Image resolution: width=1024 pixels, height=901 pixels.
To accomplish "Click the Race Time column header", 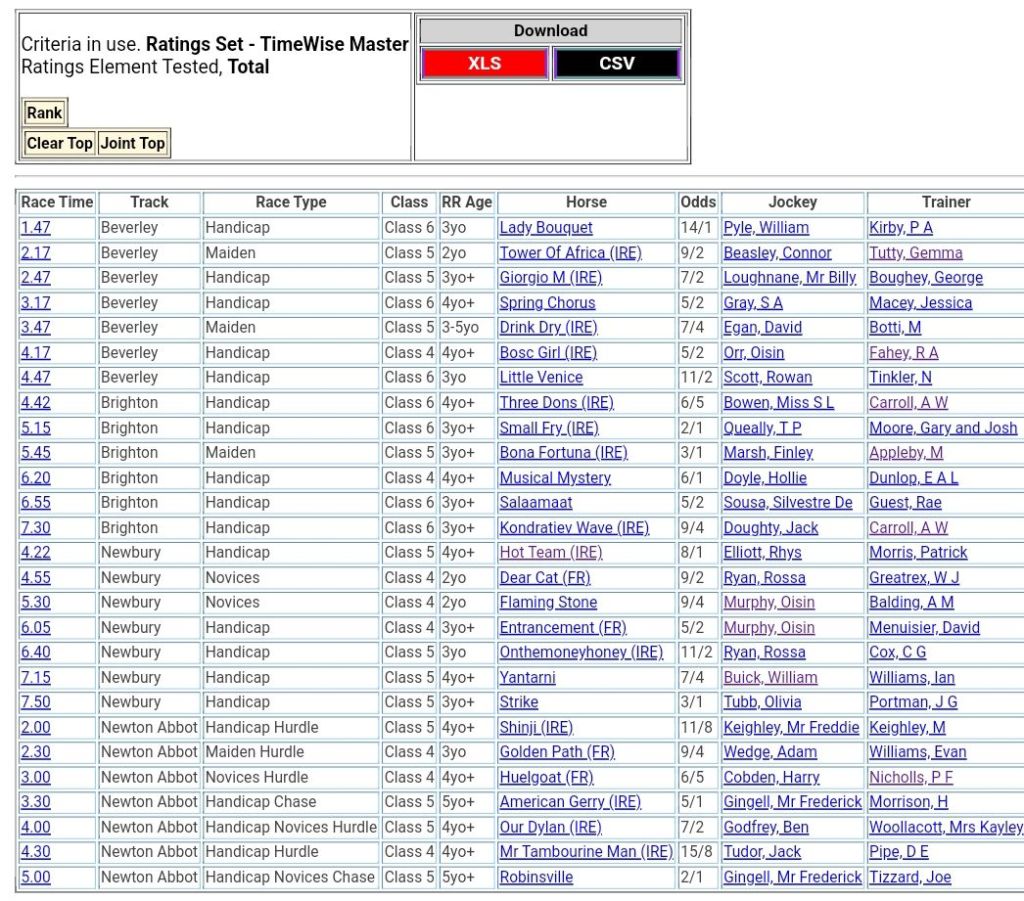I will 57,202.
